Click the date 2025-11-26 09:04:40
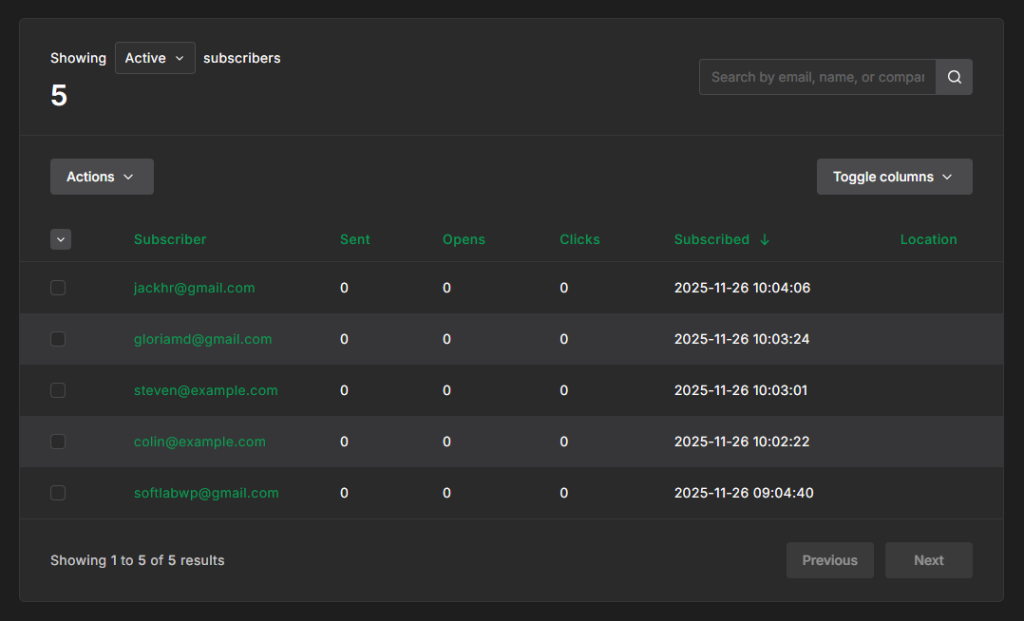This screenshot has width=1024, height=621. pyautogui.click(x=744, y=493)
